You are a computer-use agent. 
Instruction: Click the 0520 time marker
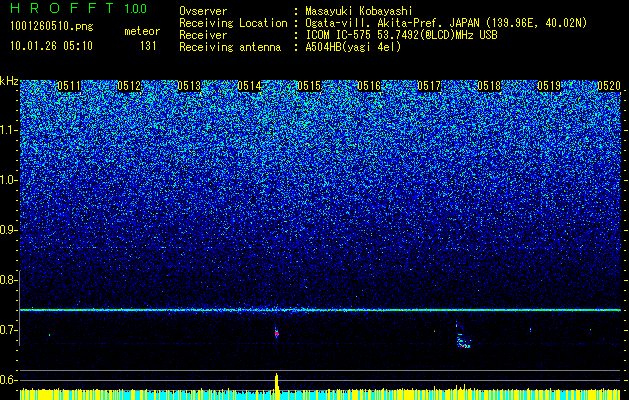(609, 86)
